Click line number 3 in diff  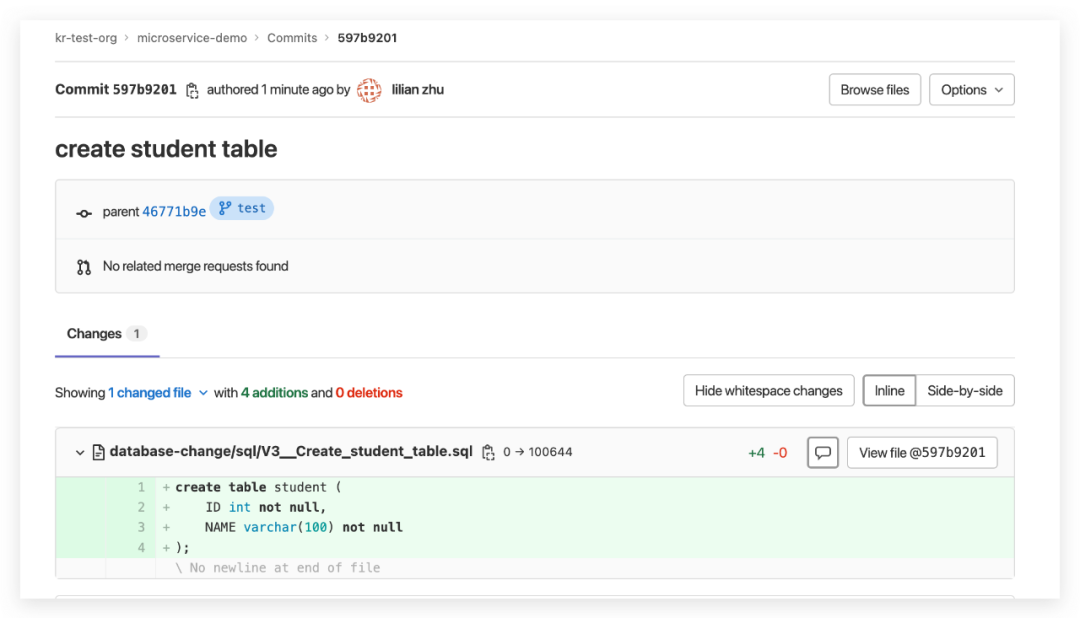(141, 527)
